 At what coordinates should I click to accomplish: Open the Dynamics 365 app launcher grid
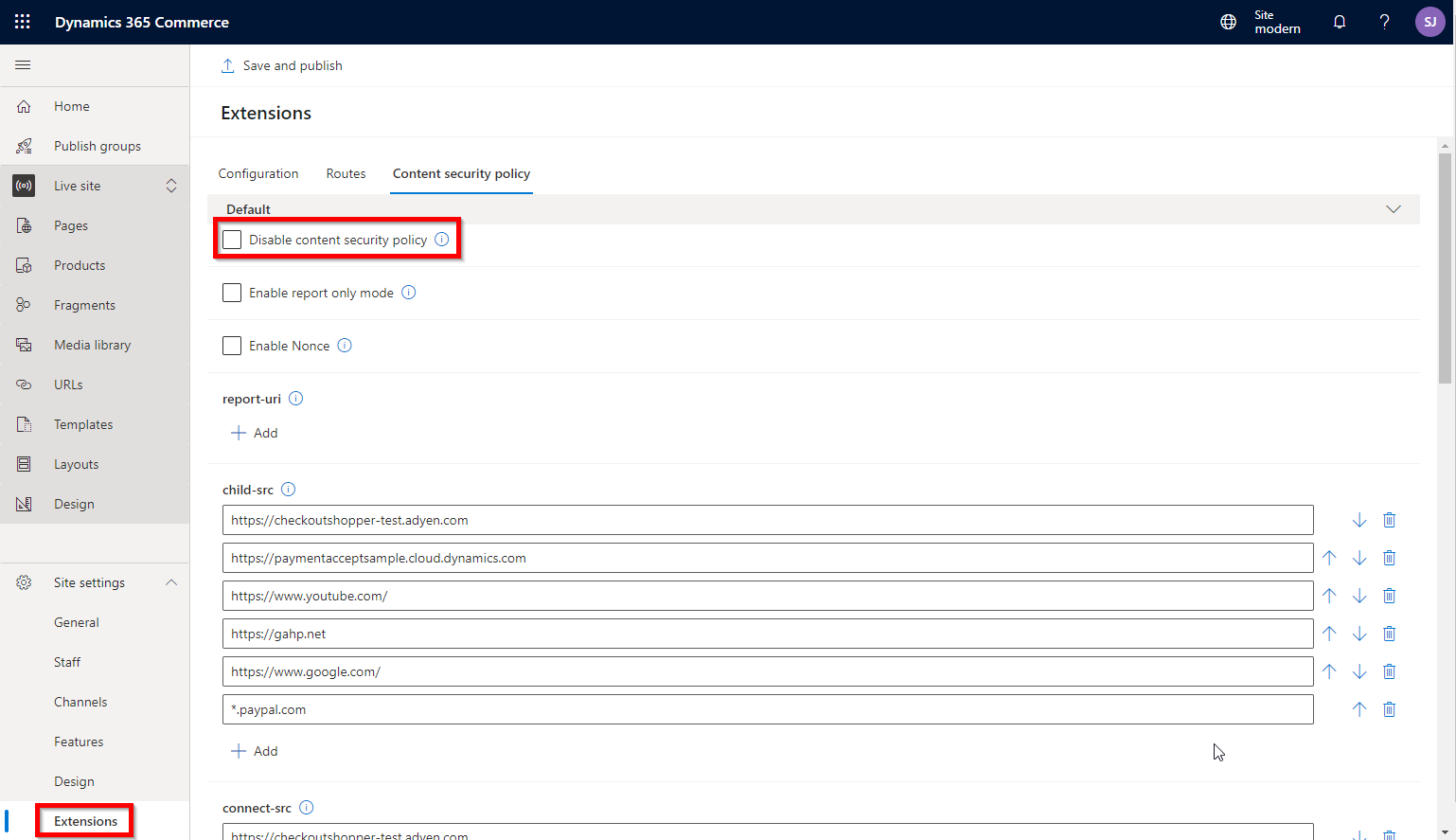(22, 21)
